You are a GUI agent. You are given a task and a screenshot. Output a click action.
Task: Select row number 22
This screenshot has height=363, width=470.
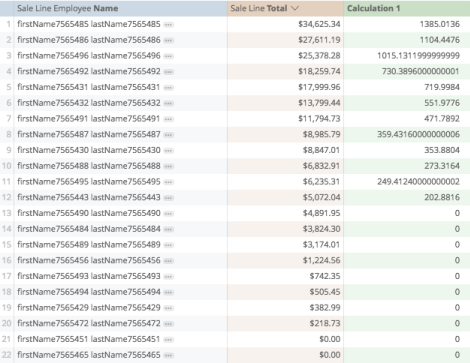(7, 355)
